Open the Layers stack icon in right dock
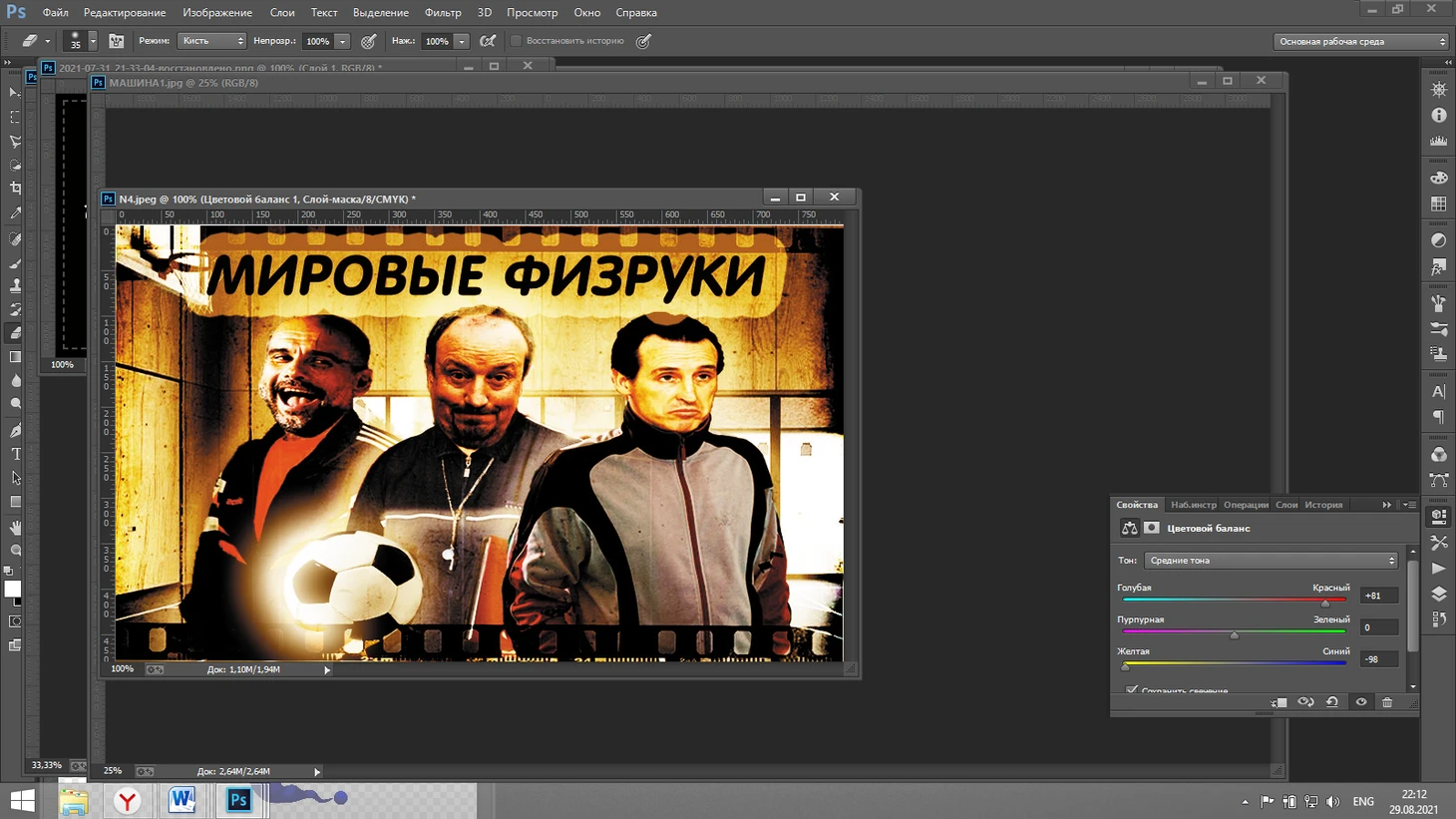The image size is (1456, 819). [x=1438, y=594]
